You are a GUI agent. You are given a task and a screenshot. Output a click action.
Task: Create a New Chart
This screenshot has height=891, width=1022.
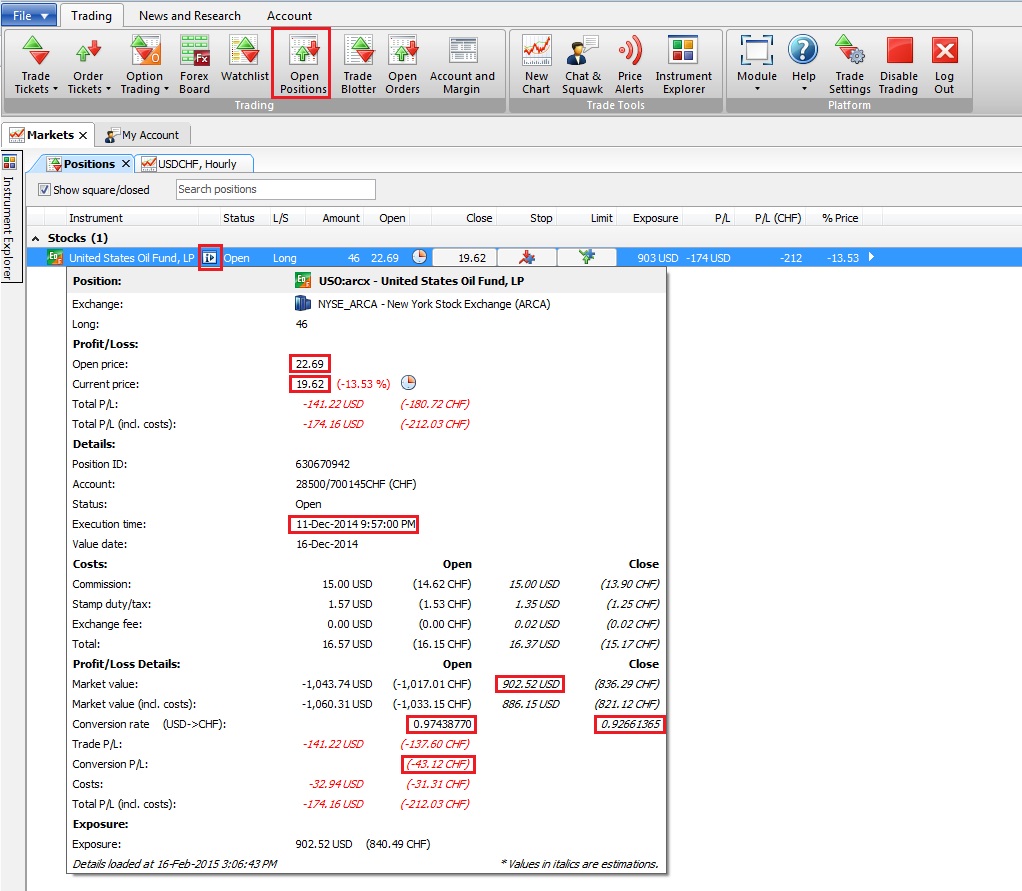pos(536,65)
